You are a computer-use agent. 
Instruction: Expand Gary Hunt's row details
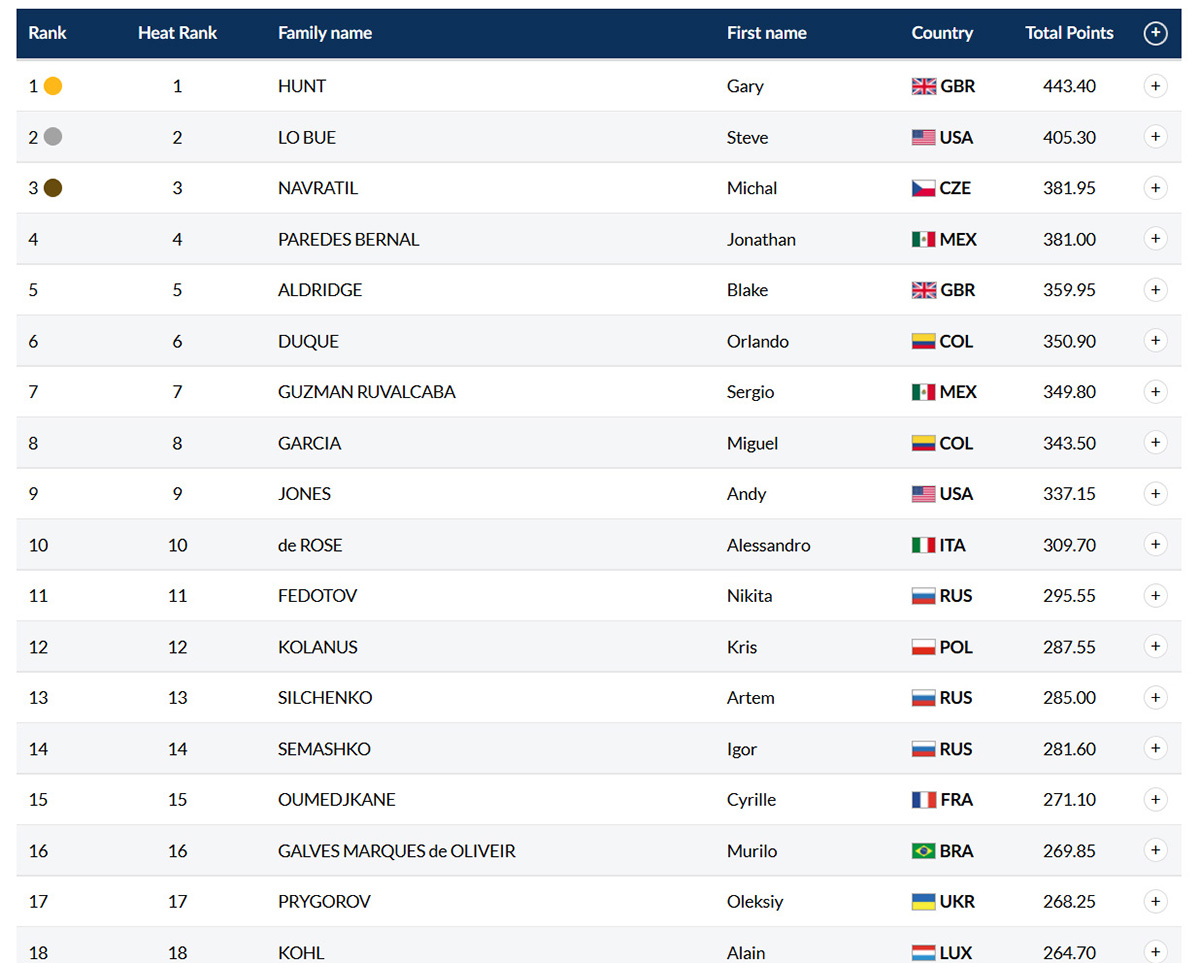1155,86
